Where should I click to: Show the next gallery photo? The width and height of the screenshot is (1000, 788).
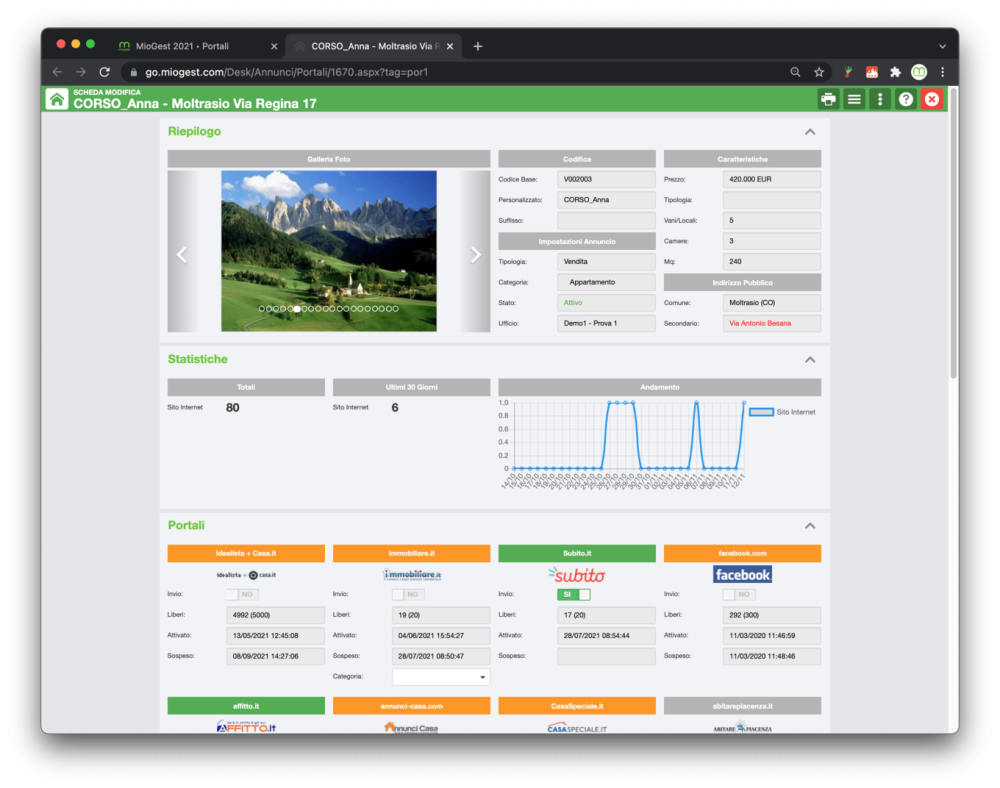point(475,254)
